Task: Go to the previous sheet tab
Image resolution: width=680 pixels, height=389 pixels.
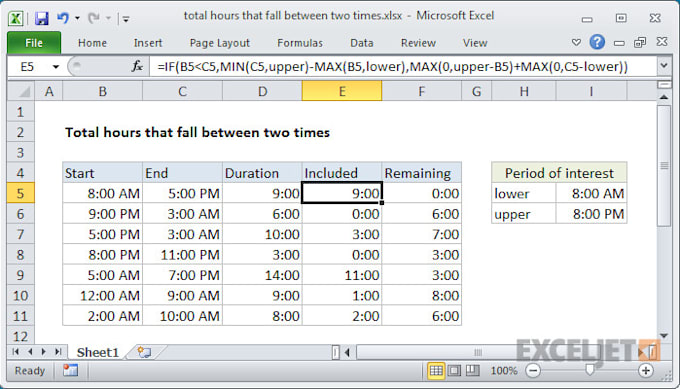Action: tap(30, 352)
